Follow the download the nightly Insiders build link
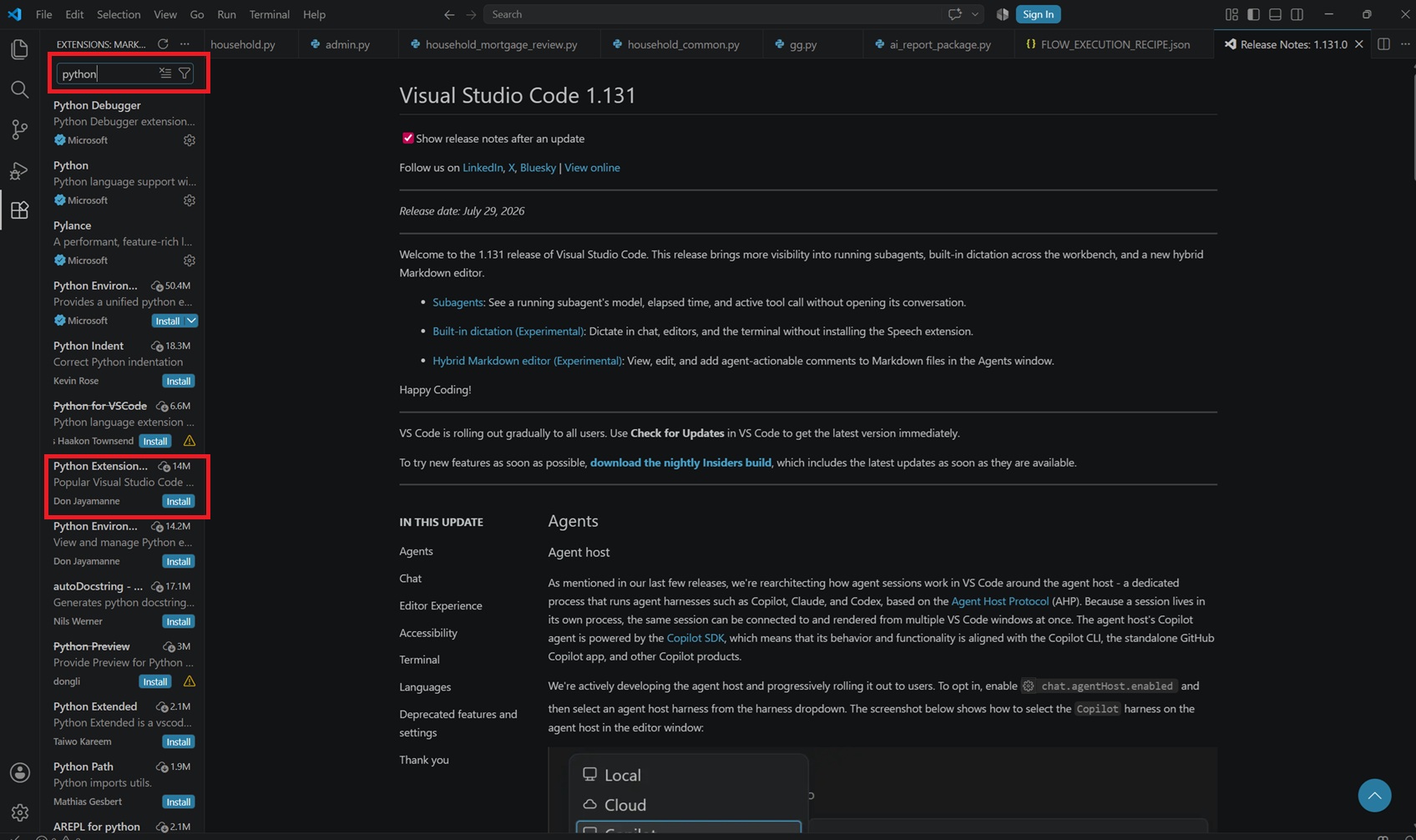 tap(680, 463)
